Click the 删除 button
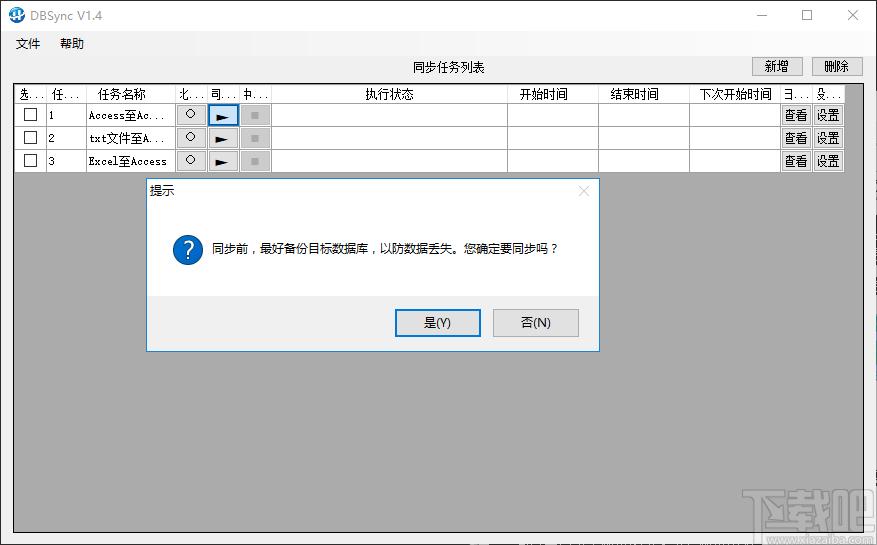The width and height of the screenshot is (877, 545). [837, 67]
